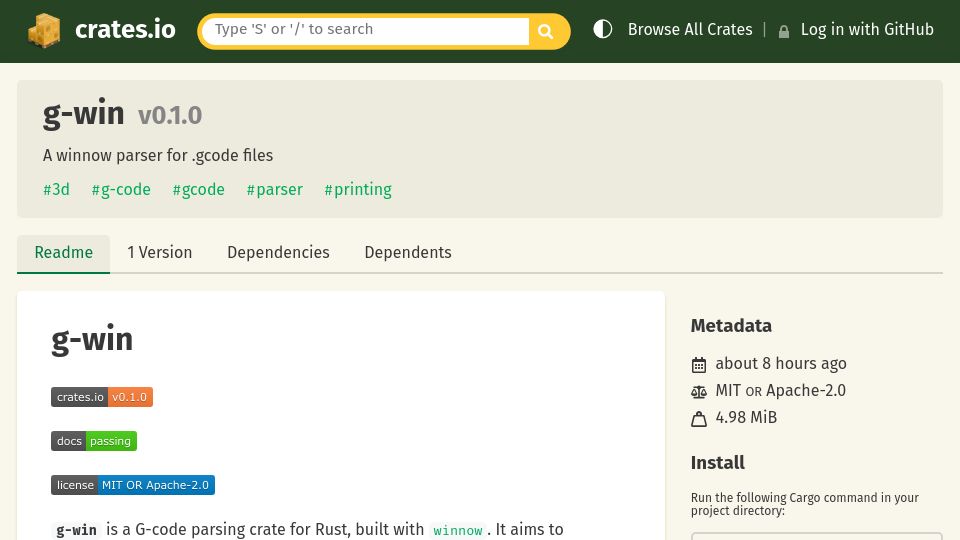Click the package weight icon beside 4.98 MiB
The height and width of the screenshot is (540, 960).
coord(699,419)
